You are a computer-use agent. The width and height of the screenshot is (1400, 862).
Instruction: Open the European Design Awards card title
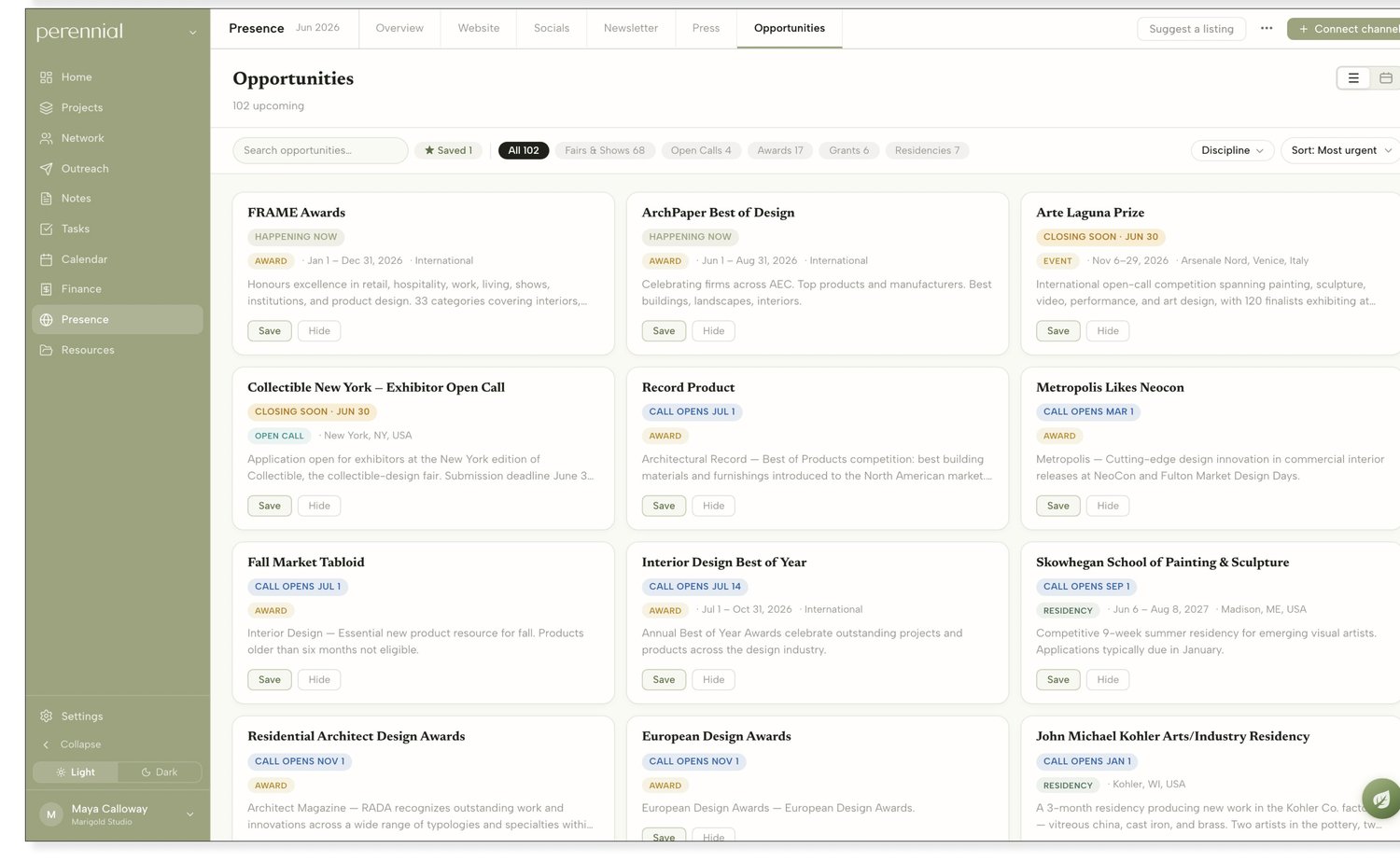pyautogui.click(x=717, y=736)
